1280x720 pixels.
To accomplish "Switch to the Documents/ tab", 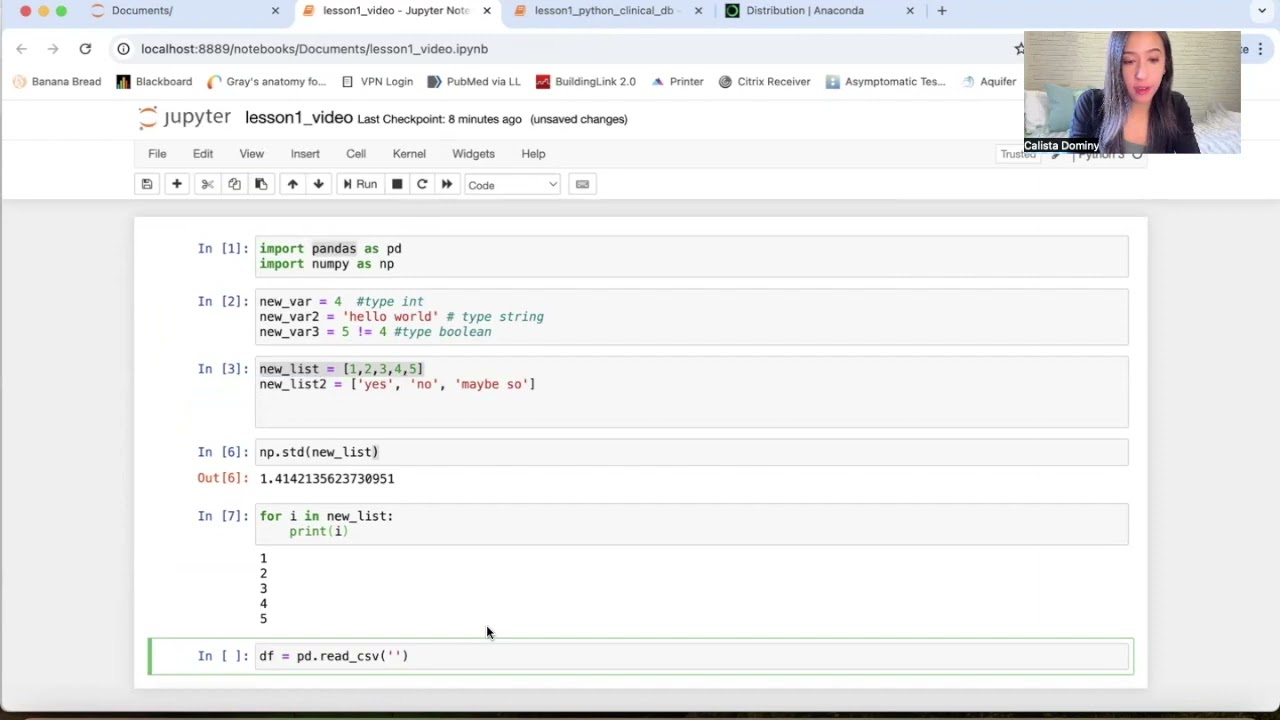I will 142,10.
